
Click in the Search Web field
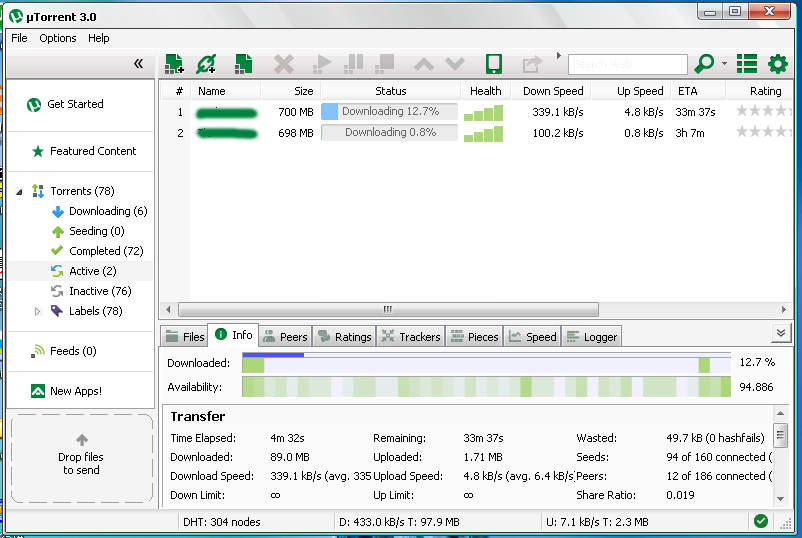click(x=628, y=64)
